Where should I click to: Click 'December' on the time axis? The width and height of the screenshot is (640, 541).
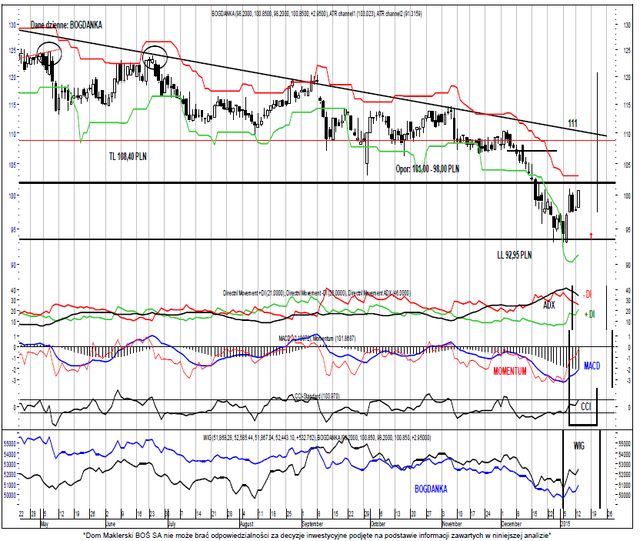(511, 523)
